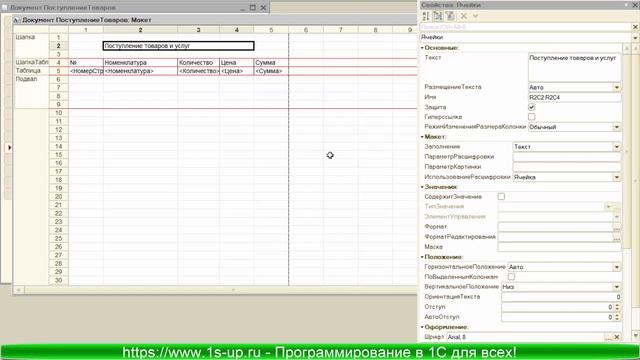
Task: Collapse the Положение property group
Action: click(422, 257)
